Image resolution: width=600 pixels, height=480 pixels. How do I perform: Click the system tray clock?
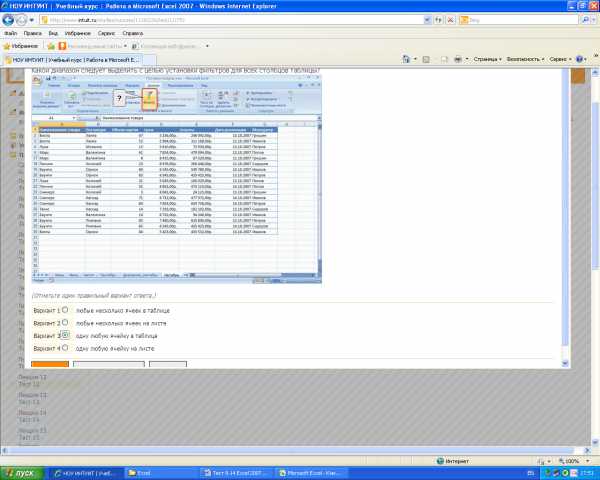coord(589,473)
